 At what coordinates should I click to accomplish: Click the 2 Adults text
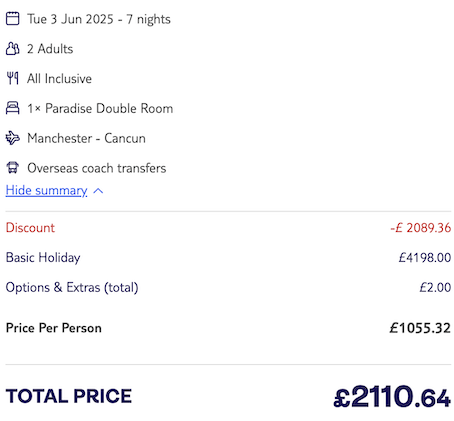click(x=50, y=49)
